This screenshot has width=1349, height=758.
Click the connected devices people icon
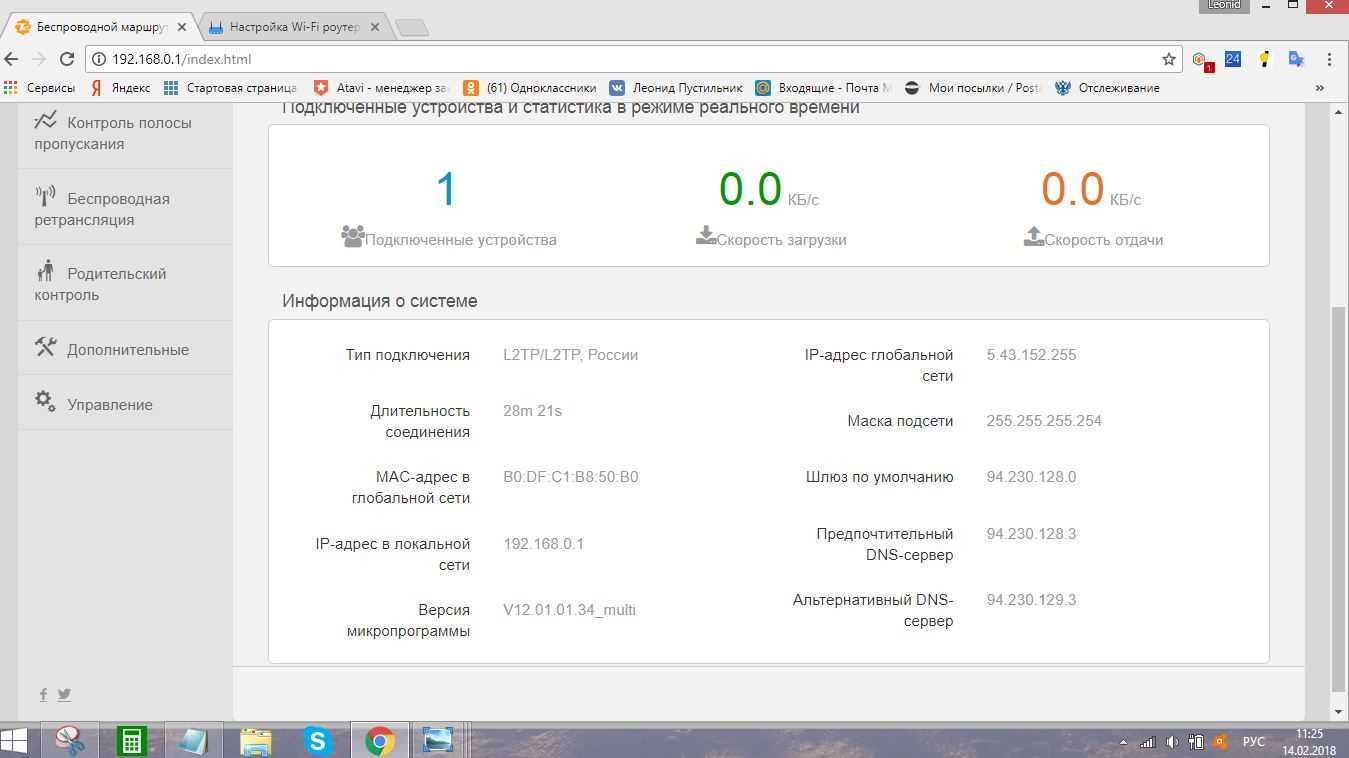point(352,236)
